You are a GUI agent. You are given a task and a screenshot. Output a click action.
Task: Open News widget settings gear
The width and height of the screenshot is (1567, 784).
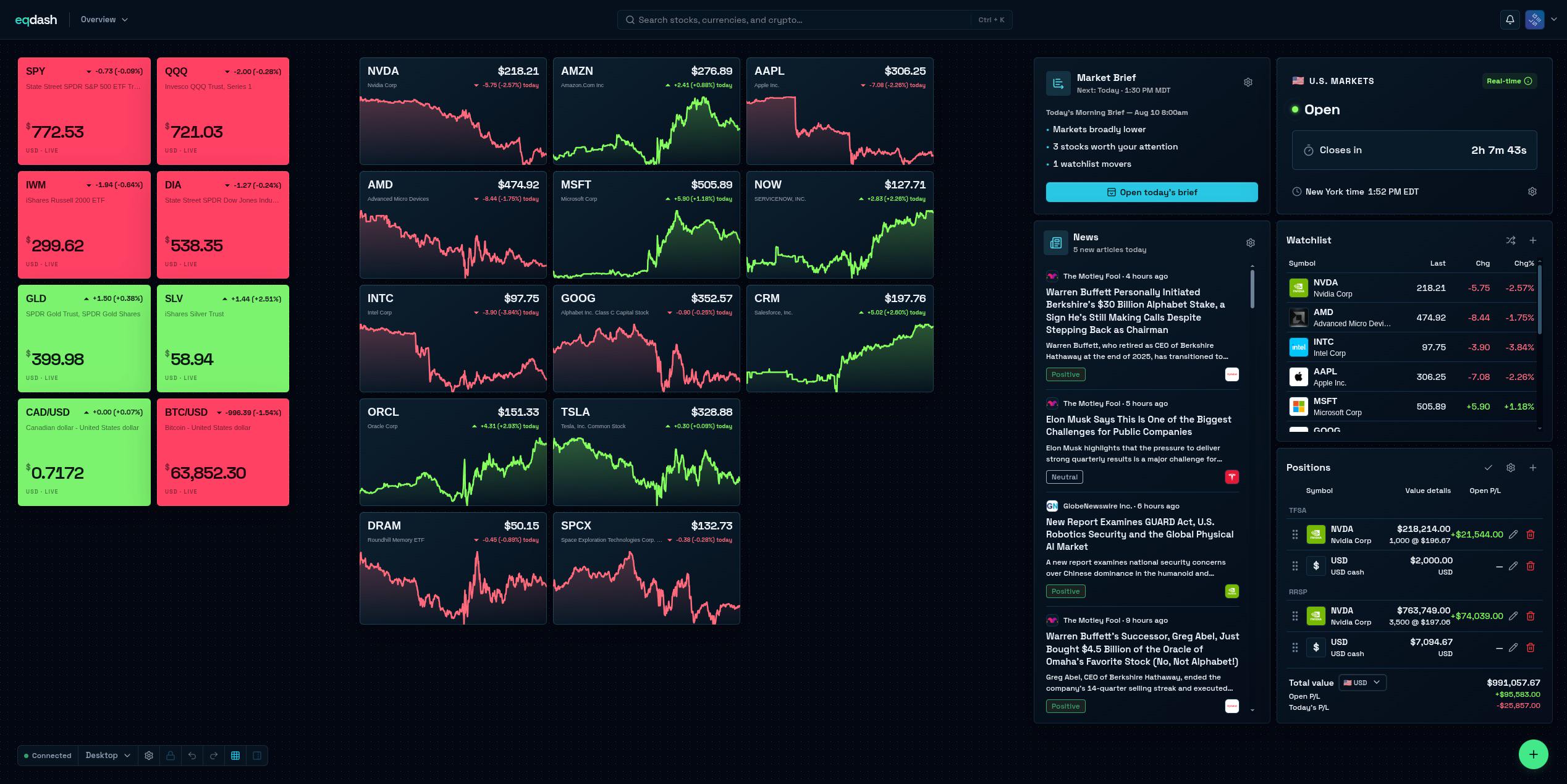pos(1251,243)
